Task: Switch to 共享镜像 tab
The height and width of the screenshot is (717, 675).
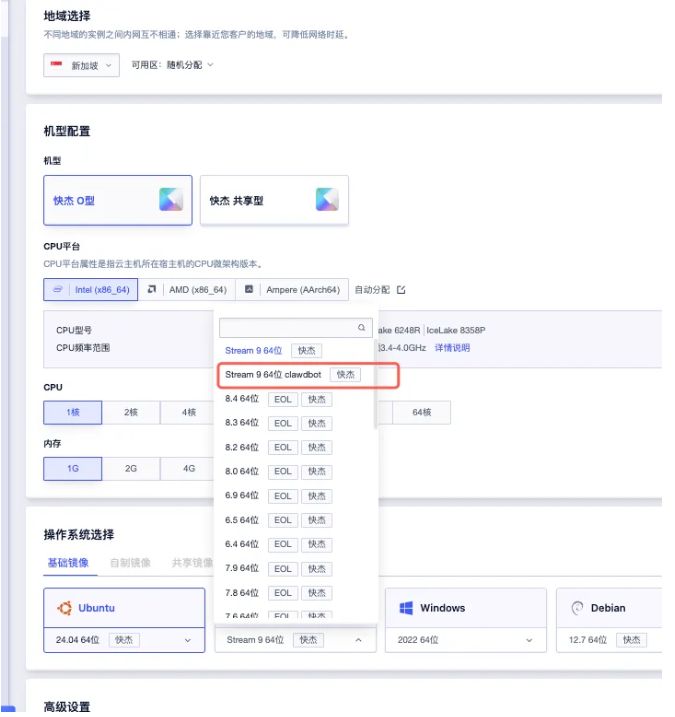Action: (192, 563)
